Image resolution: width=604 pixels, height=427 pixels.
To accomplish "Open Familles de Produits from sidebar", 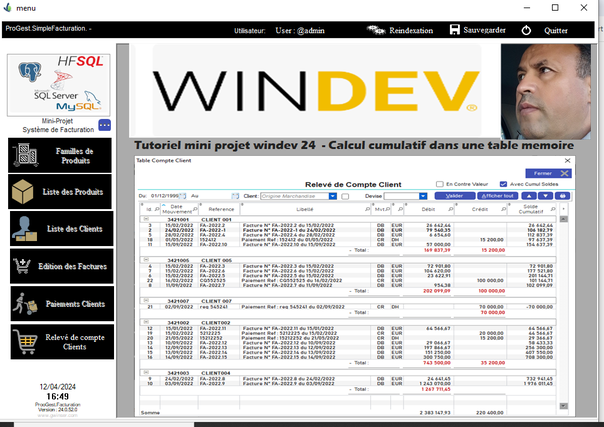I will (x=60, y=156).
